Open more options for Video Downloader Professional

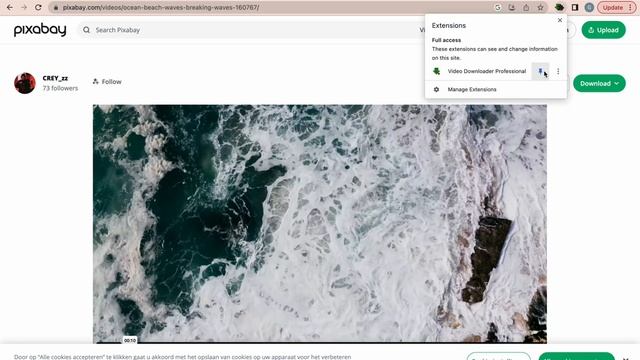558,71
